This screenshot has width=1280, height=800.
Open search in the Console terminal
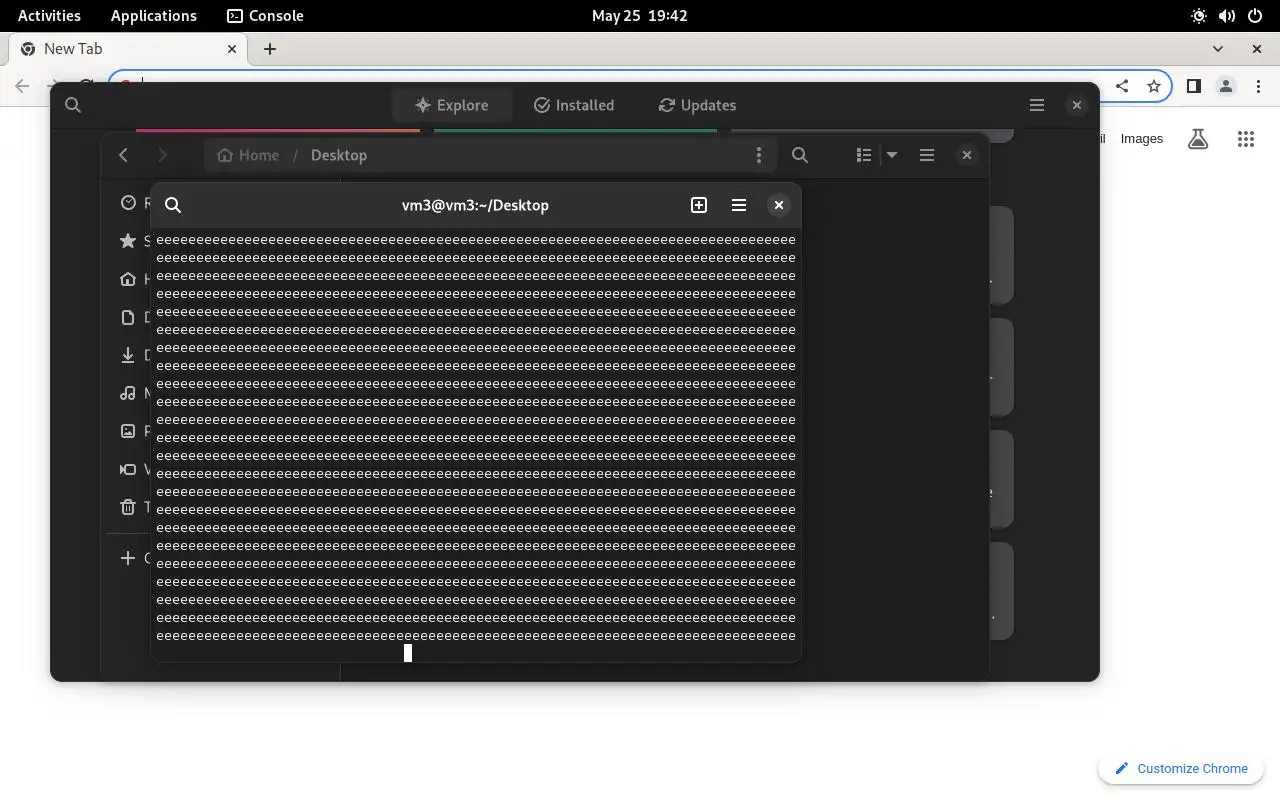173,205
